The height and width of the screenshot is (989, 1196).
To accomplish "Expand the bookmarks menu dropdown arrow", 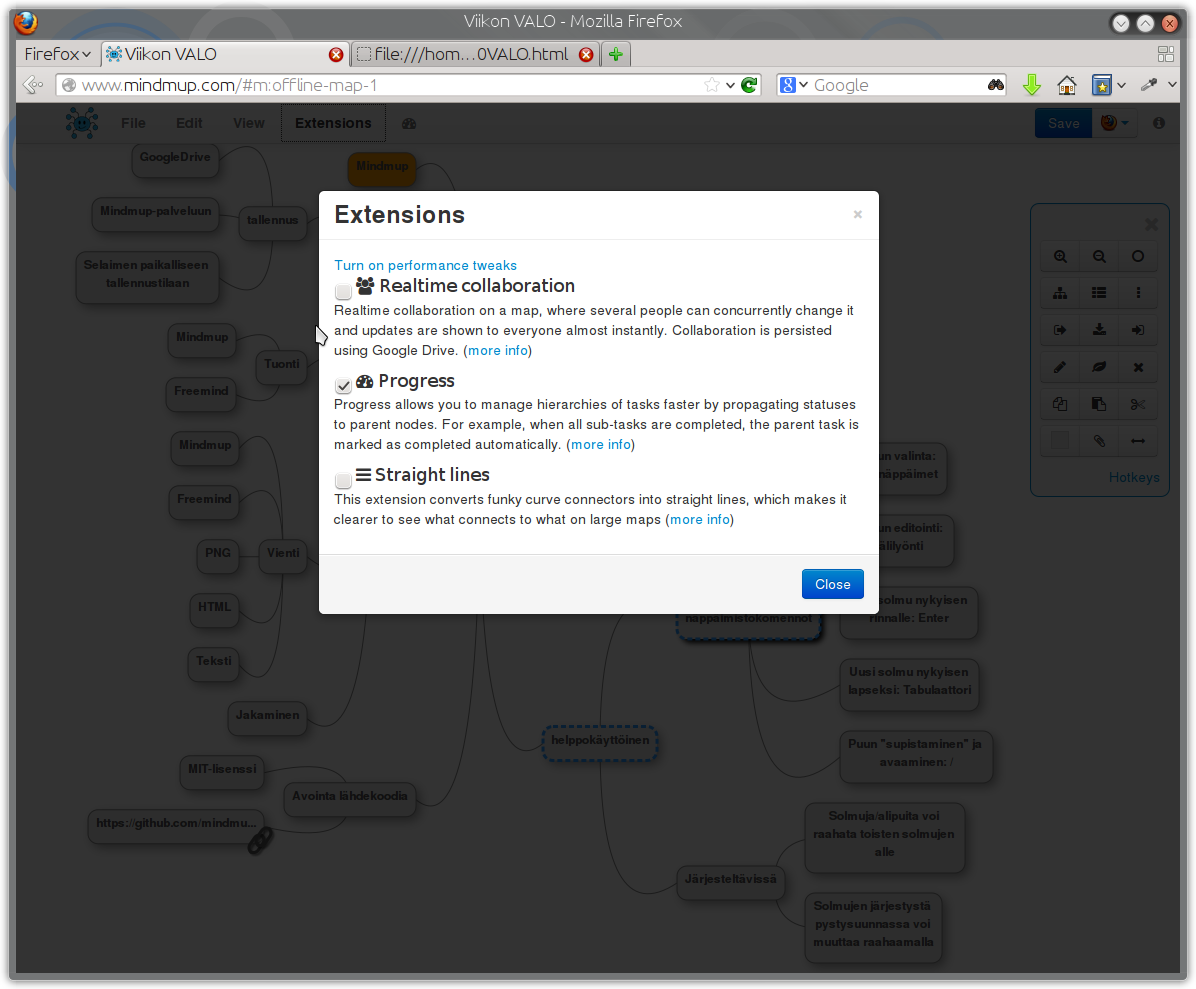I will pyautogui.click(x=1121, y=85).
